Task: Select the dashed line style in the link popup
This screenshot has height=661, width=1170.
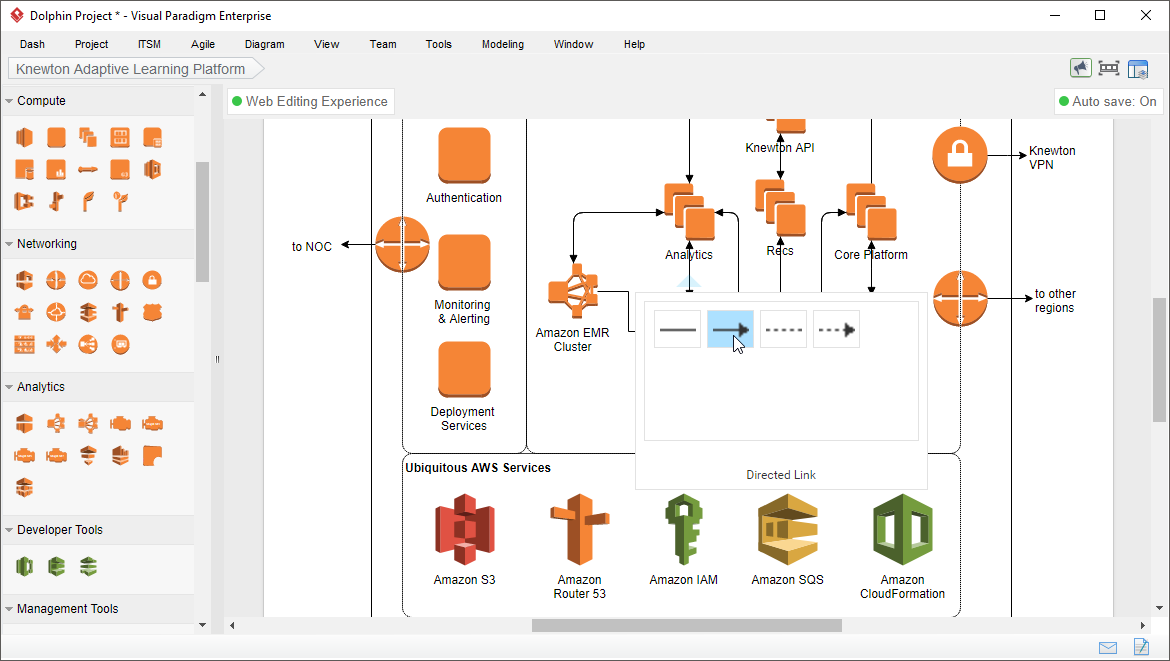Action: pyautogui.click(x=783, y=329)
